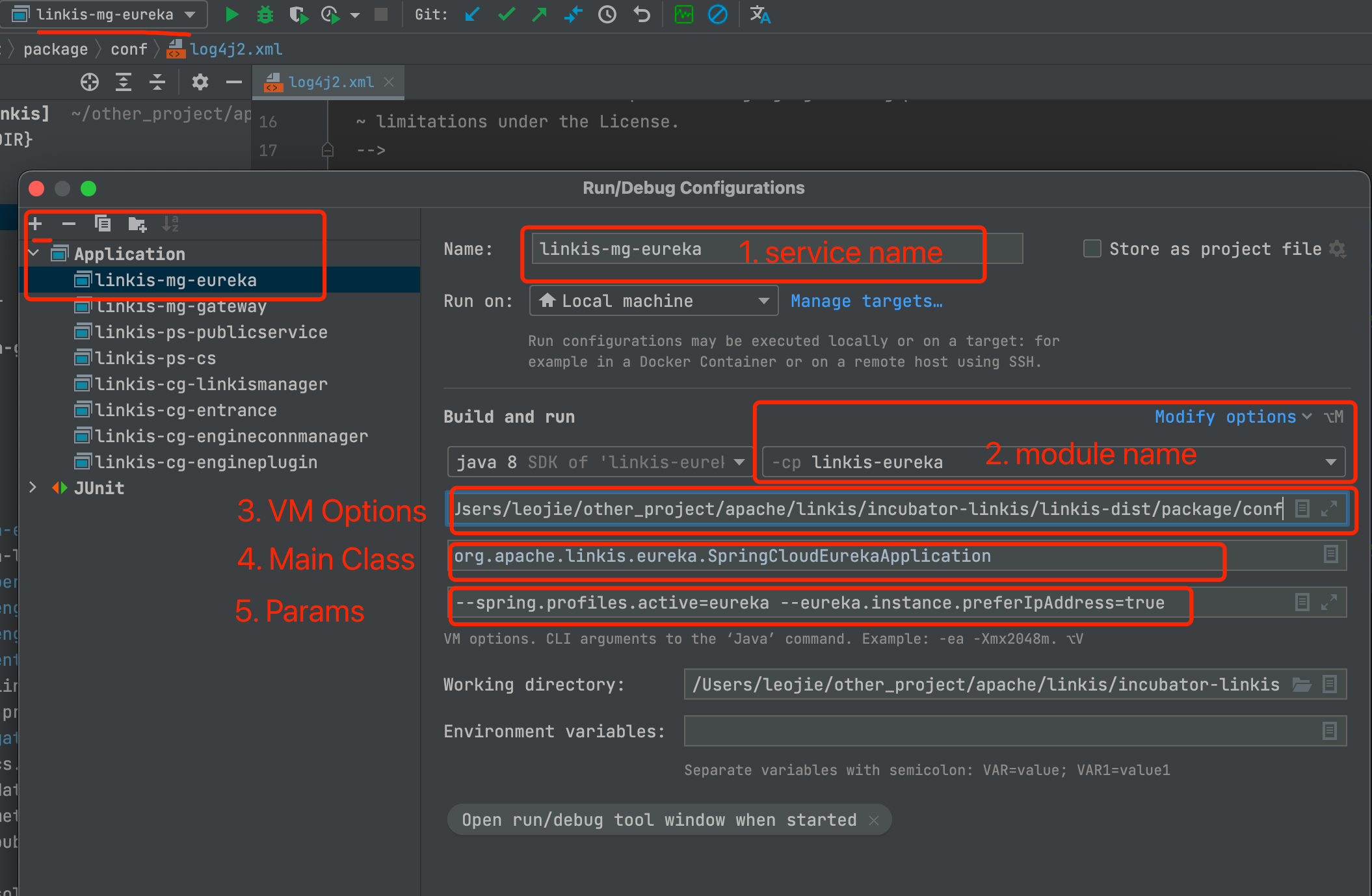Start debugging with the bug icon

click(265, 14)
